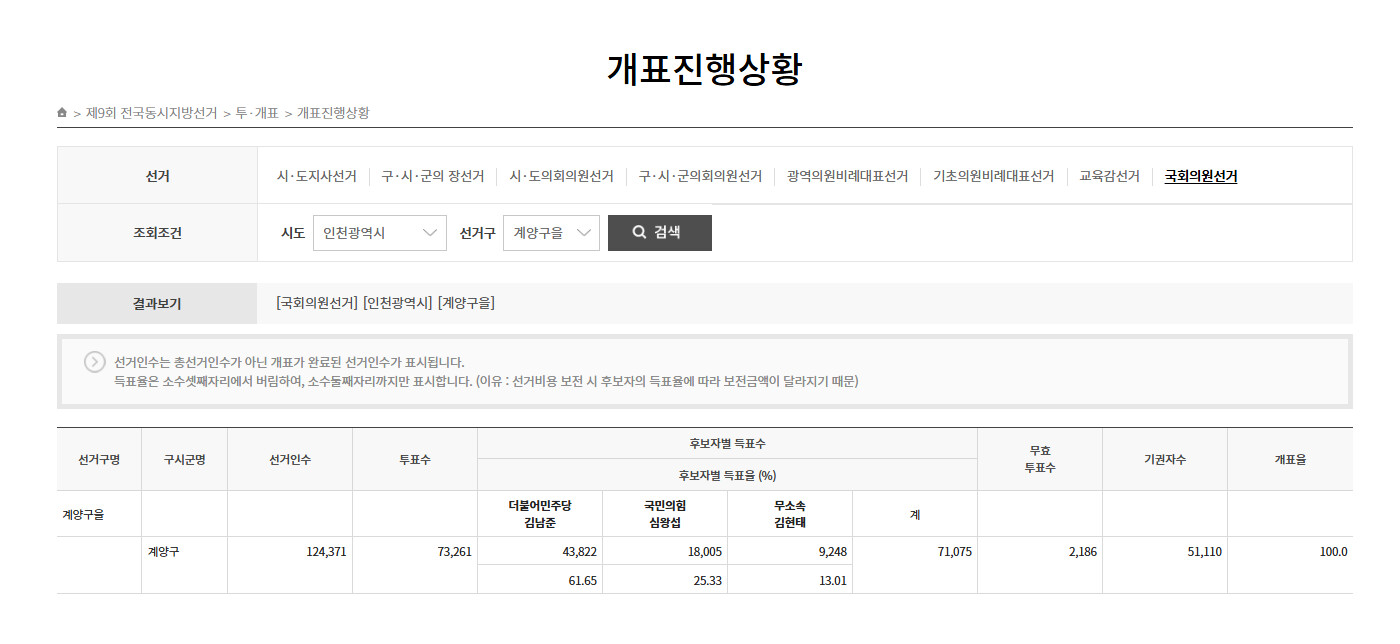Click counting rate 100.0
The height and width of the screenshot is (644, 1400).
[1334, 551]
